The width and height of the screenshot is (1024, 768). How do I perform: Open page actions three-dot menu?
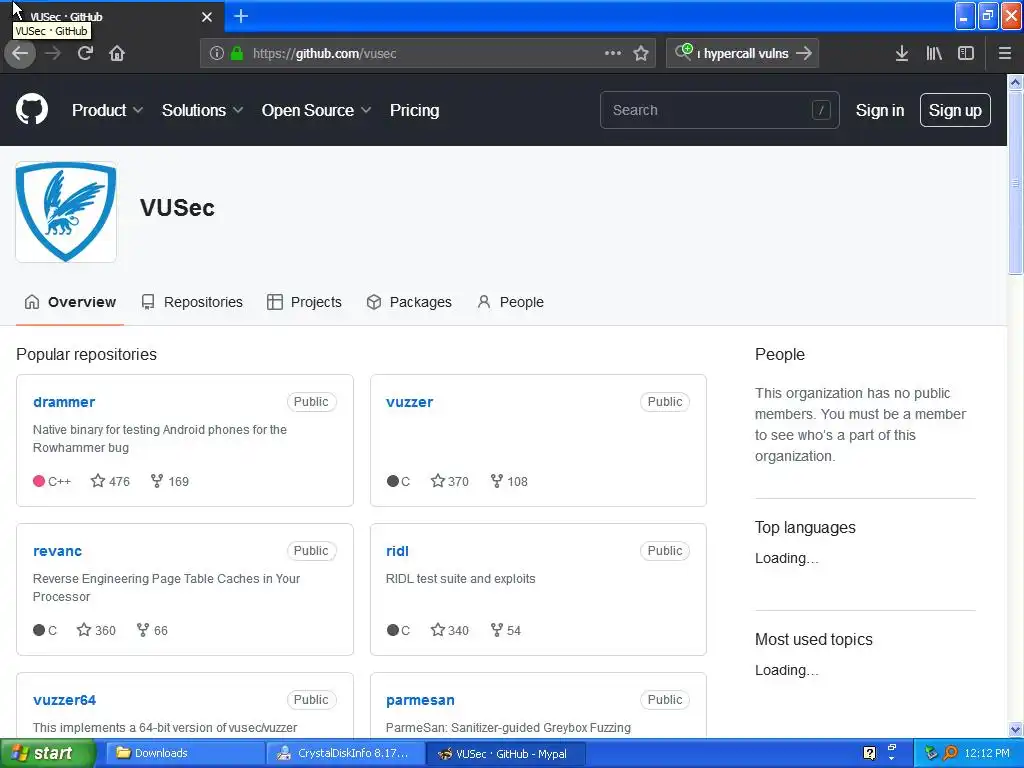613,54
